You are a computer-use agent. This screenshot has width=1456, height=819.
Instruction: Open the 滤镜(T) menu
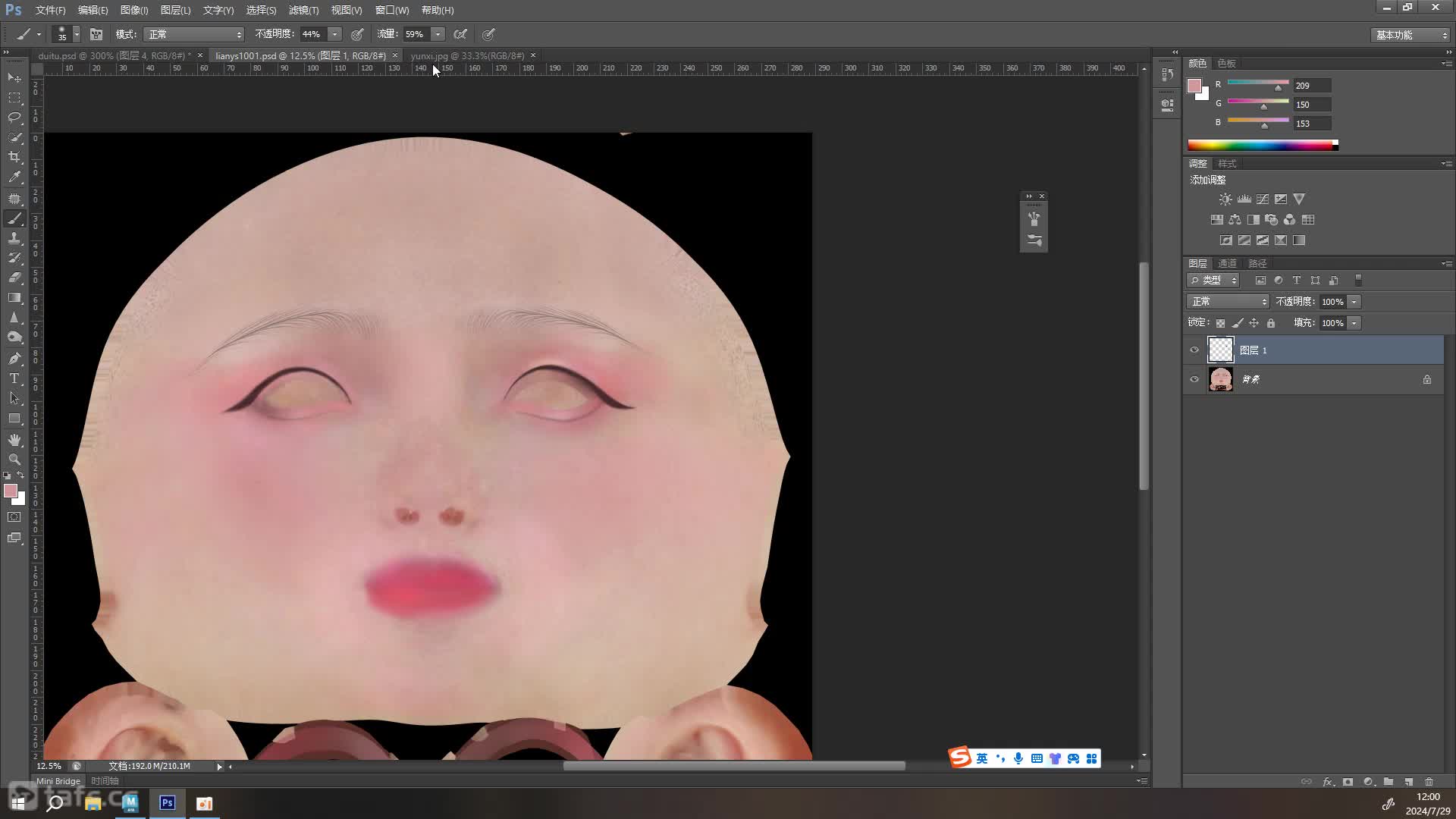pyautogui.click(x=303, y=10)
